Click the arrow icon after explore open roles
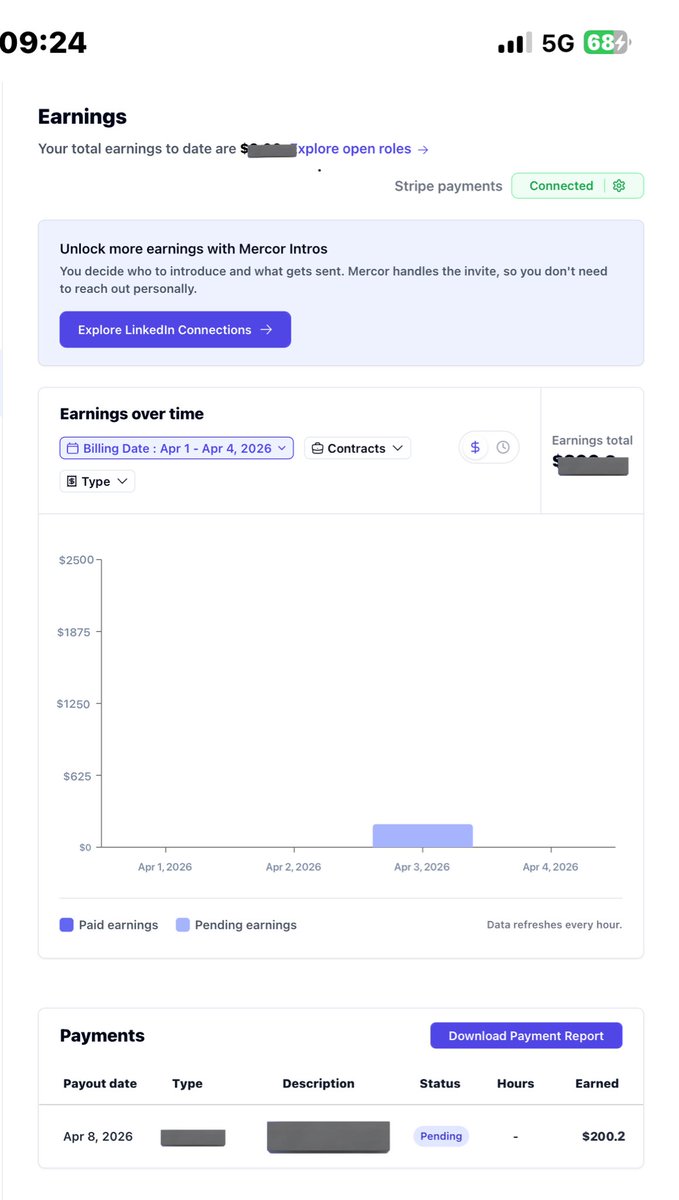Screen dimensions: 679x1200 (x=423, y=149)
